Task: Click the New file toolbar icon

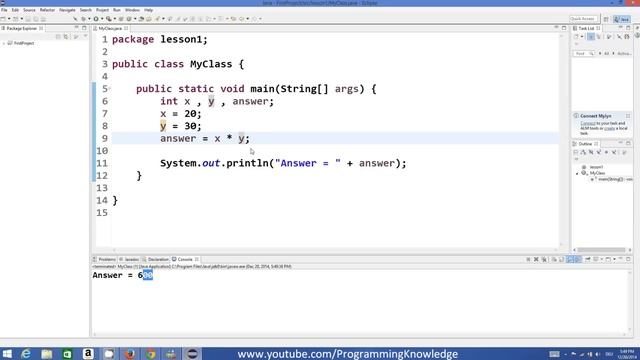Action: [3, 19]
